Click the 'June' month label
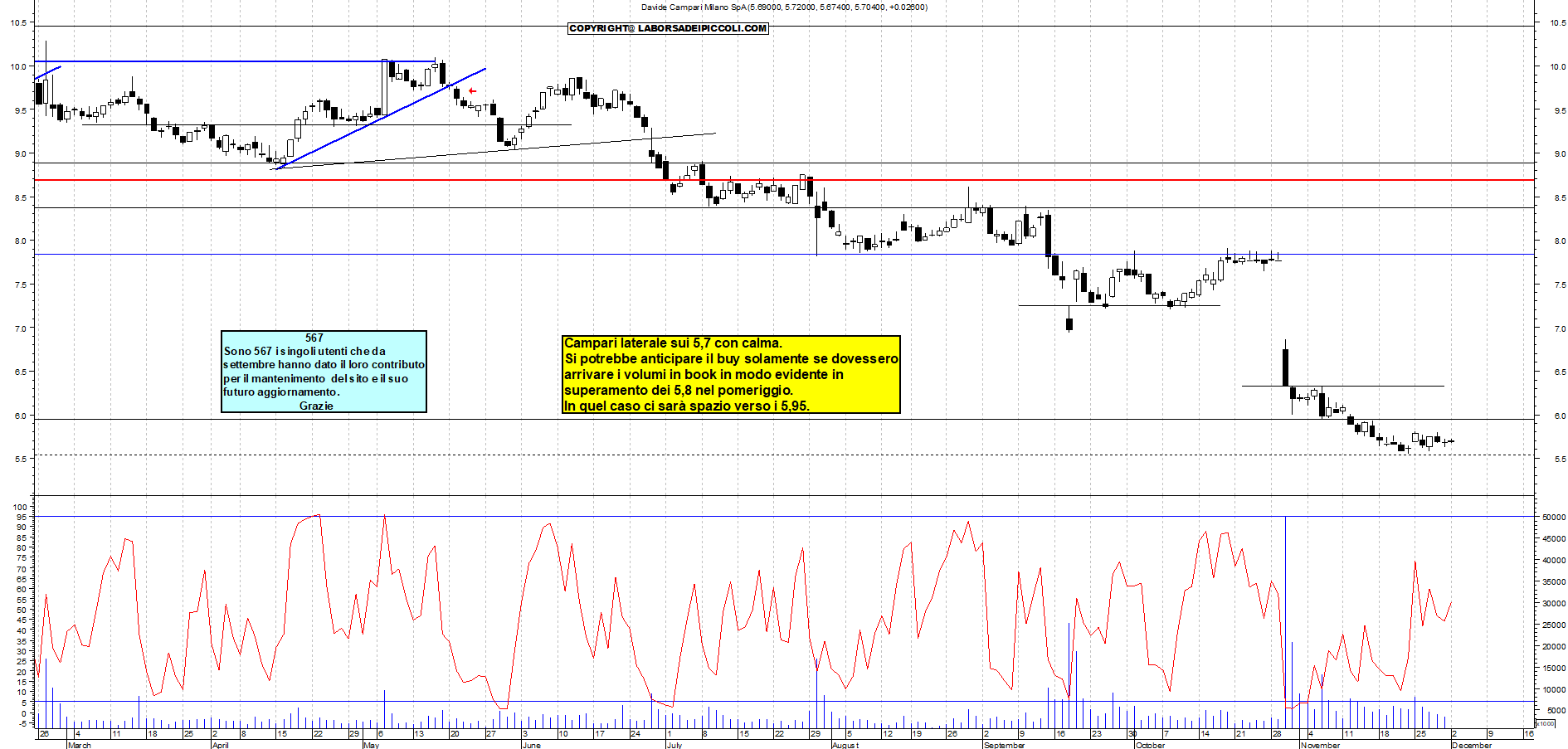 click(531, 745)
